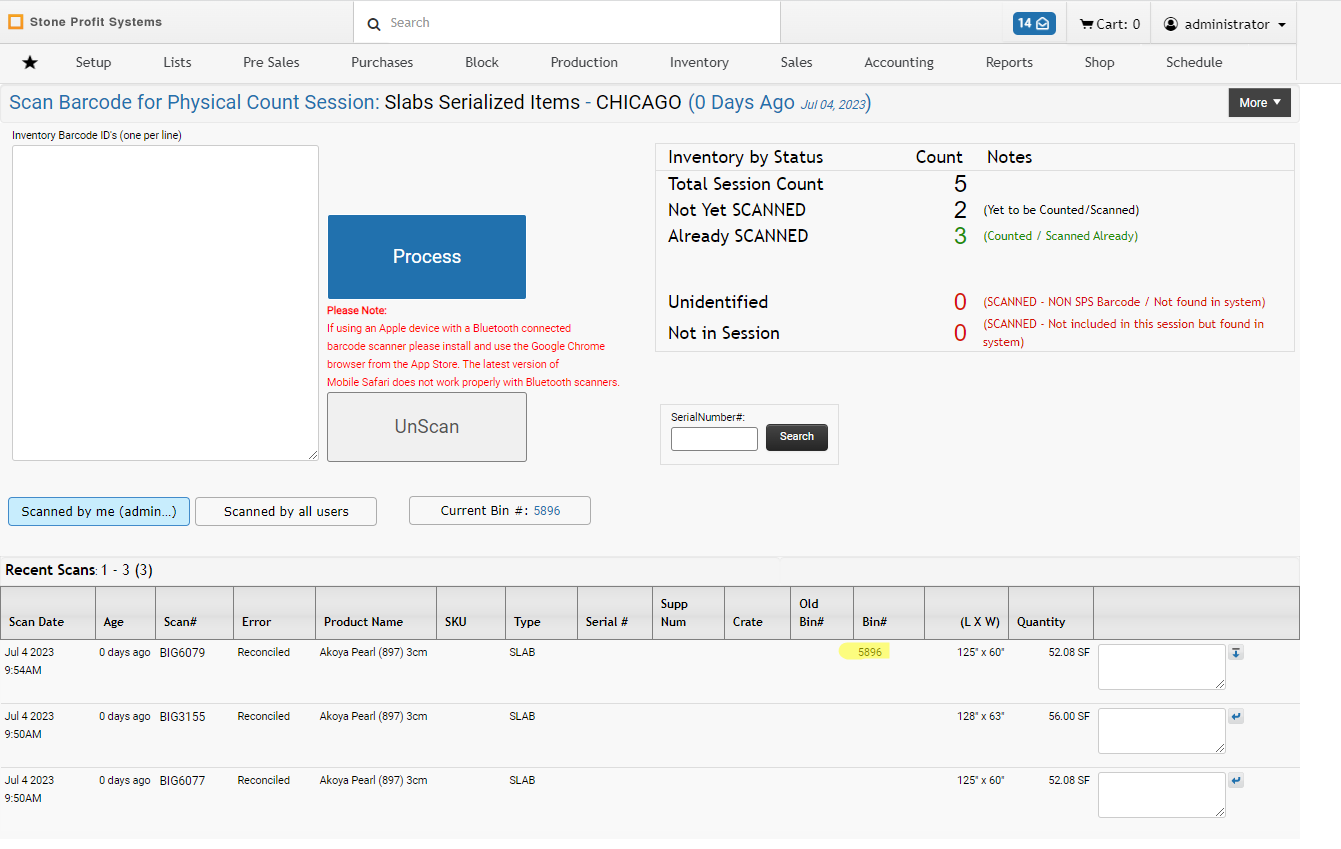Open the Sales menu

pos(796,62)
